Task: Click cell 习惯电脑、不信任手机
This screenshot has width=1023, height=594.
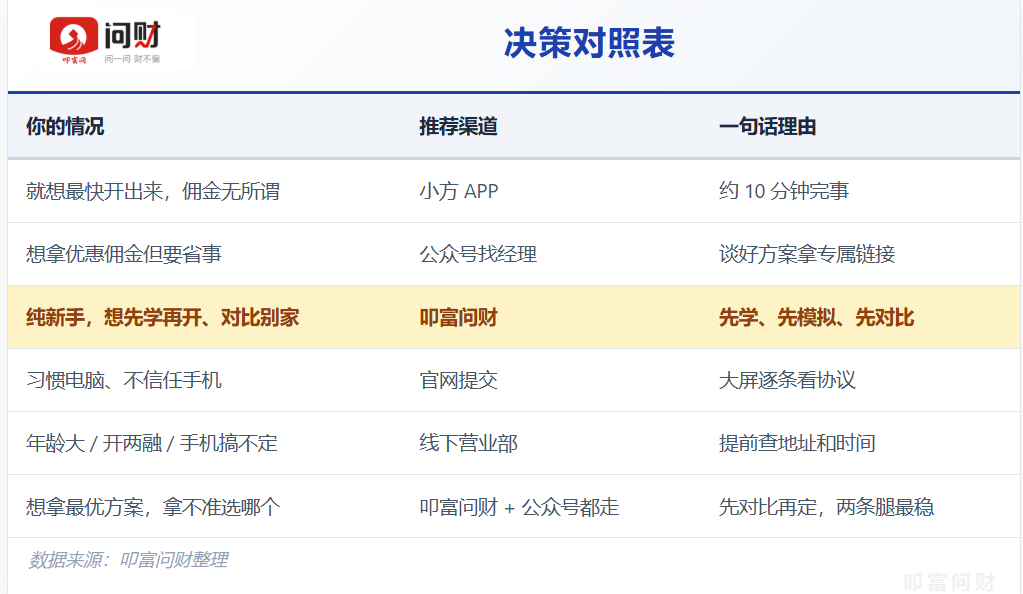Action: (124, 380)
